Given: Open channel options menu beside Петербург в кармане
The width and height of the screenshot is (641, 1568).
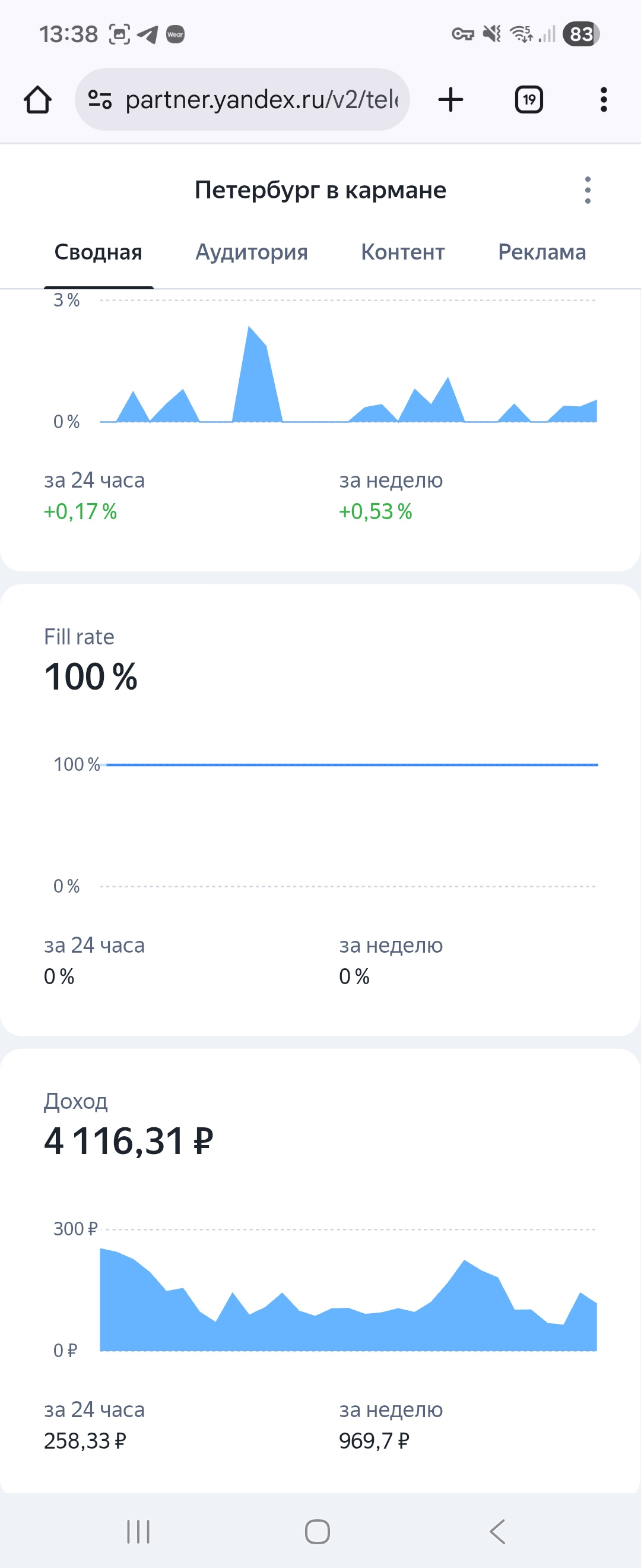Looking at the screenshot, I should pyautogui.click(x=587, y=191).
